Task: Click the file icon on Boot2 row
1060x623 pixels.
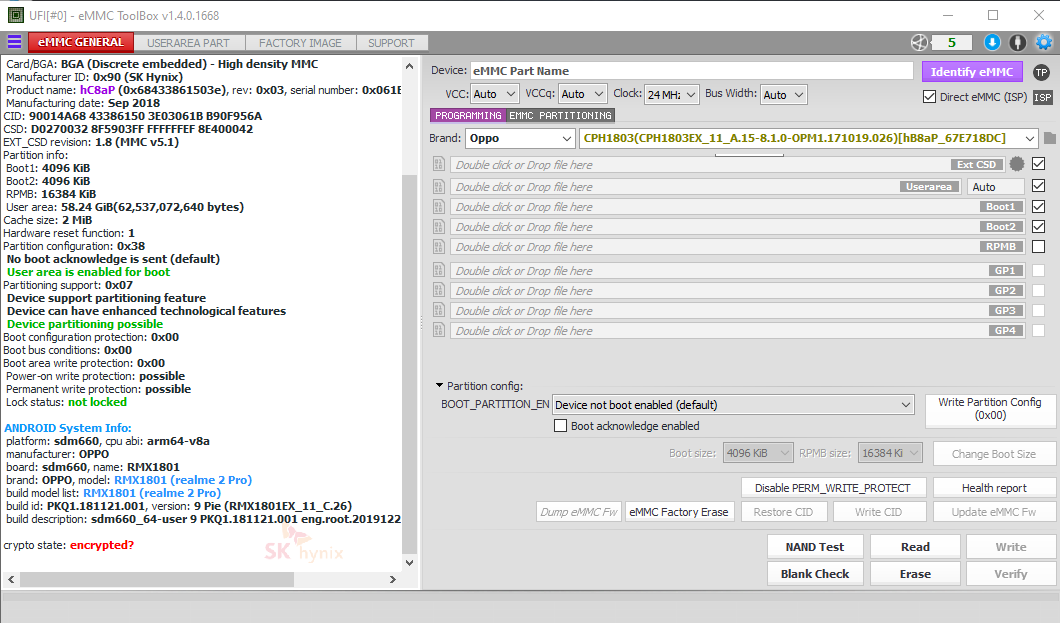Action: 439,227
